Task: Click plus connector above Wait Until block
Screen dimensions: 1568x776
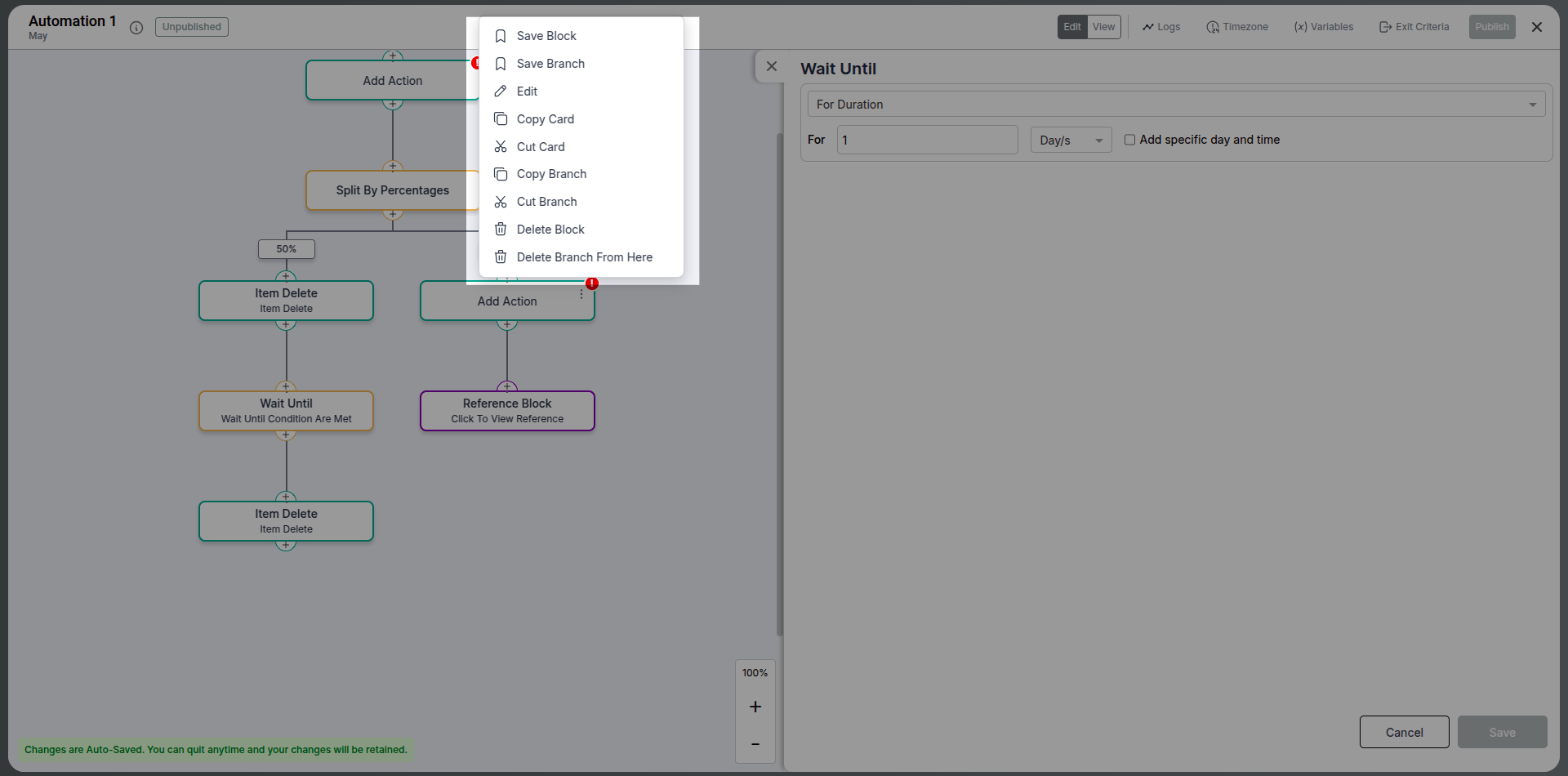Action: tap(286, 387)
